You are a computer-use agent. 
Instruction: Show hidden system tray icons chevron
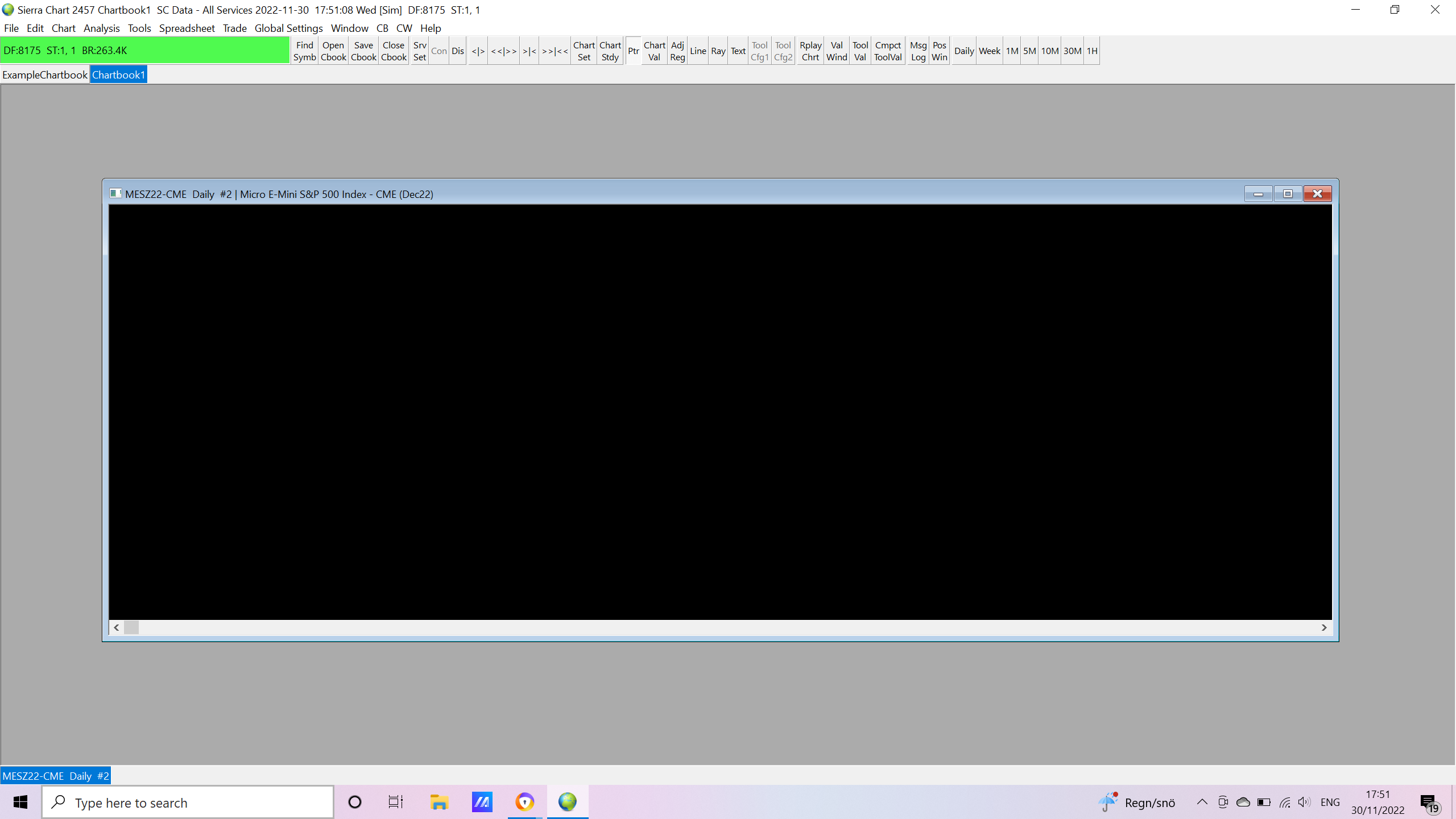tap(1202, 802)
